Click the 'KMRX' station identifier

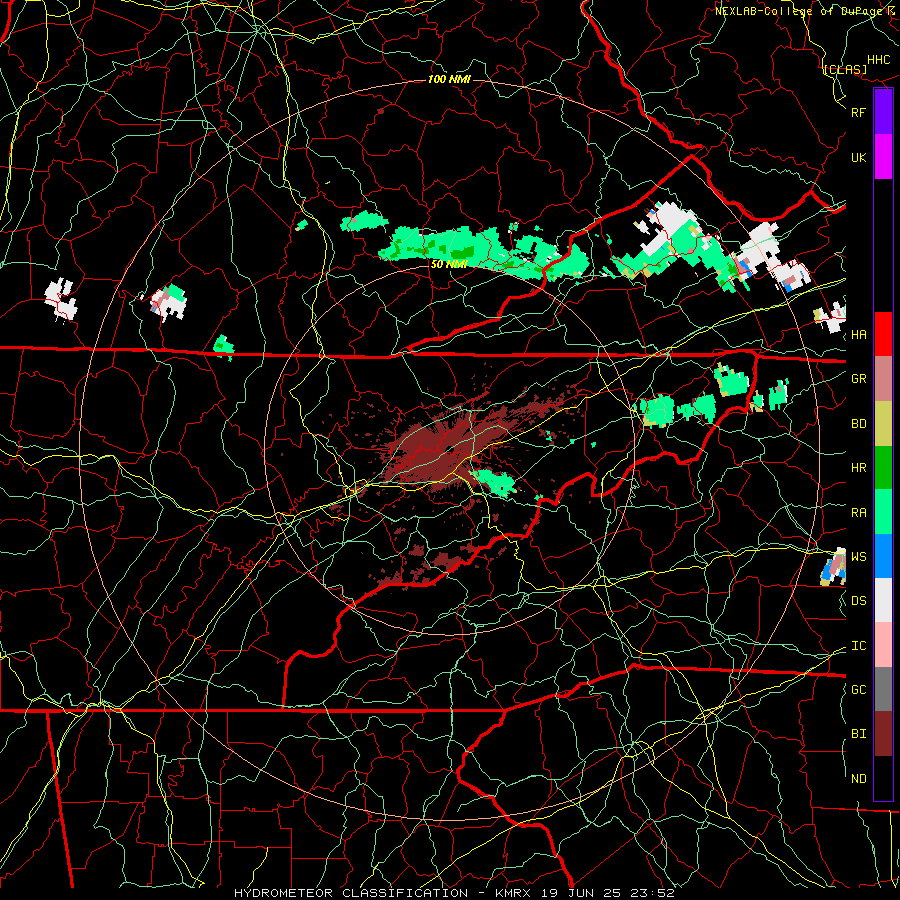tap(513, 893)
